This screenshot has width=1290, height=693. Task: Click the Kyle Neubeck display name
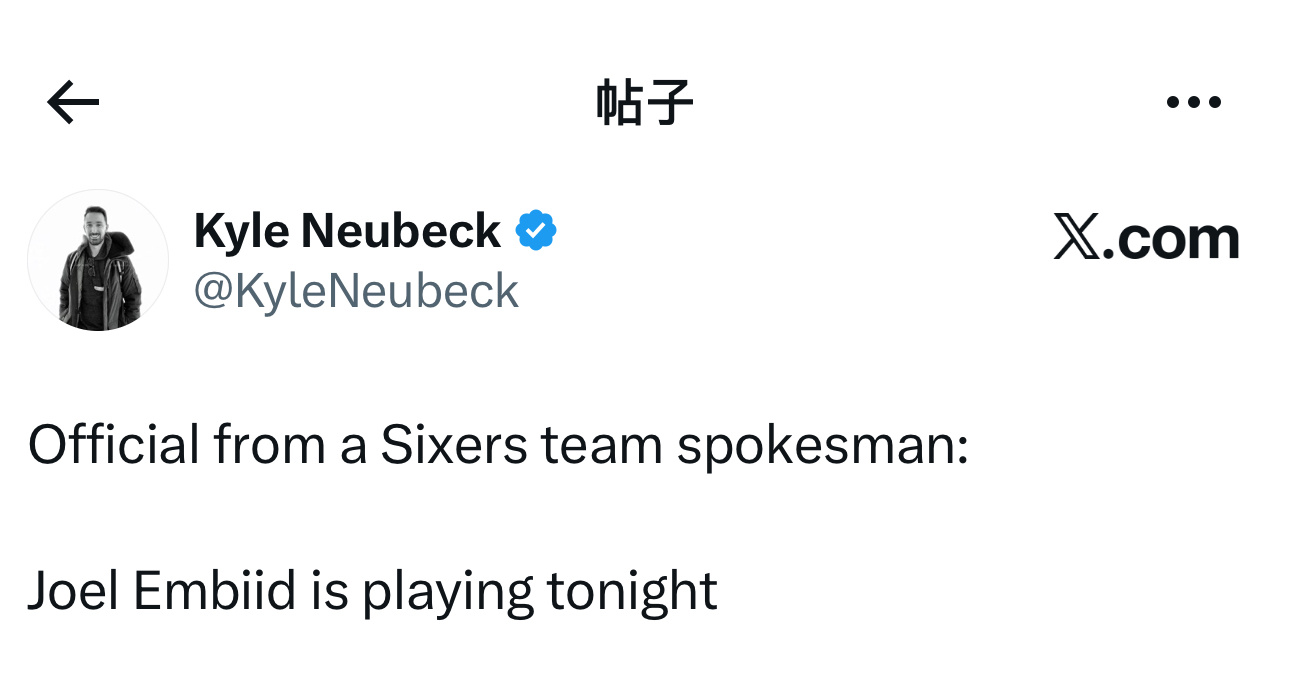[x=346, y=231]
